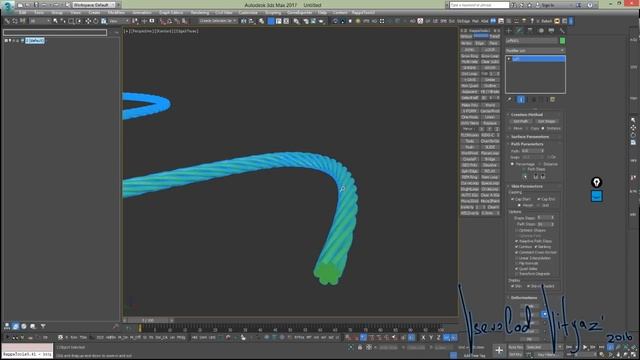
Task: Open the Hierarchy tab in command panel
Action: [x=530, y=31]
